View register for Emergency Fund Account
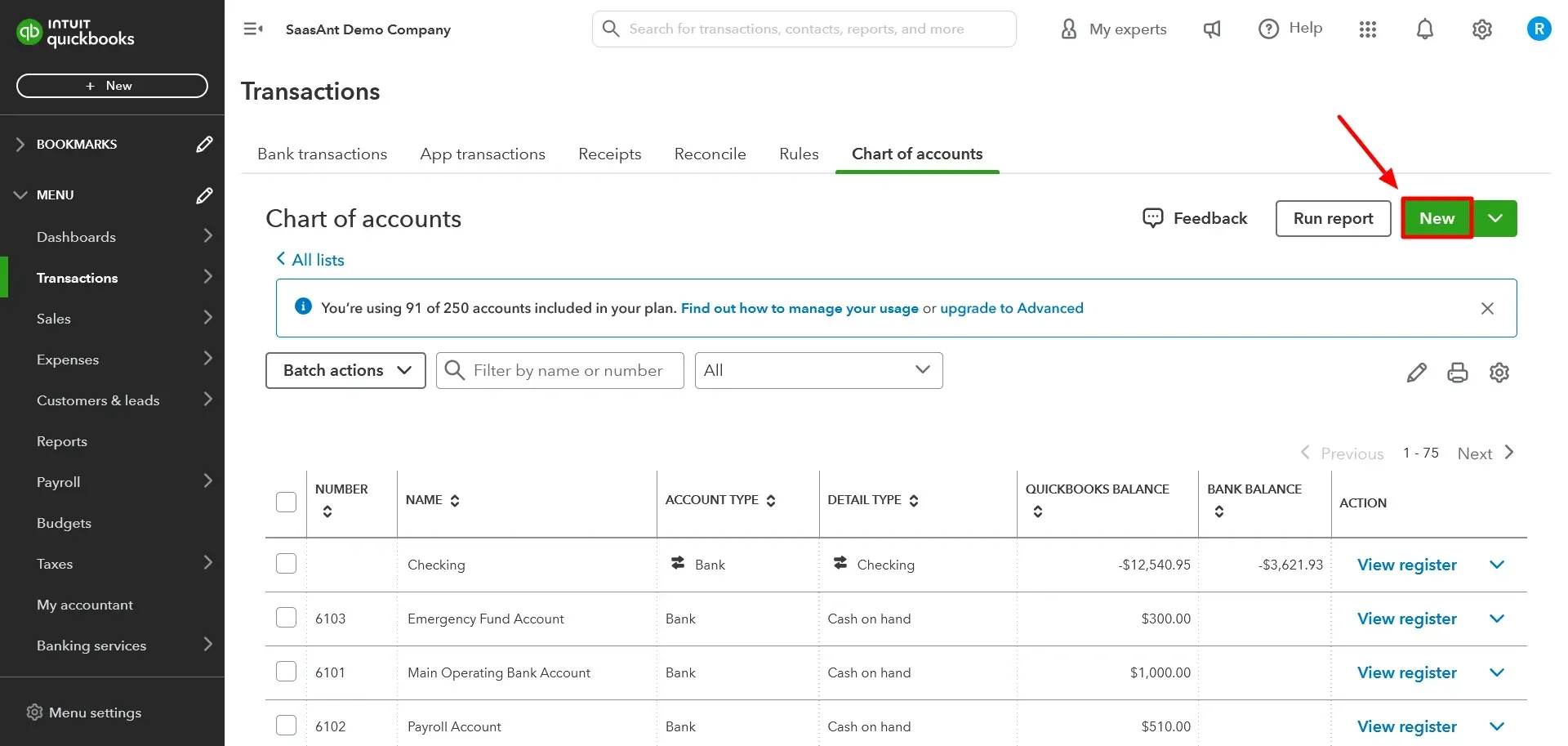The width and height of the screenshot is (1568, 746). click(1406, 619)
